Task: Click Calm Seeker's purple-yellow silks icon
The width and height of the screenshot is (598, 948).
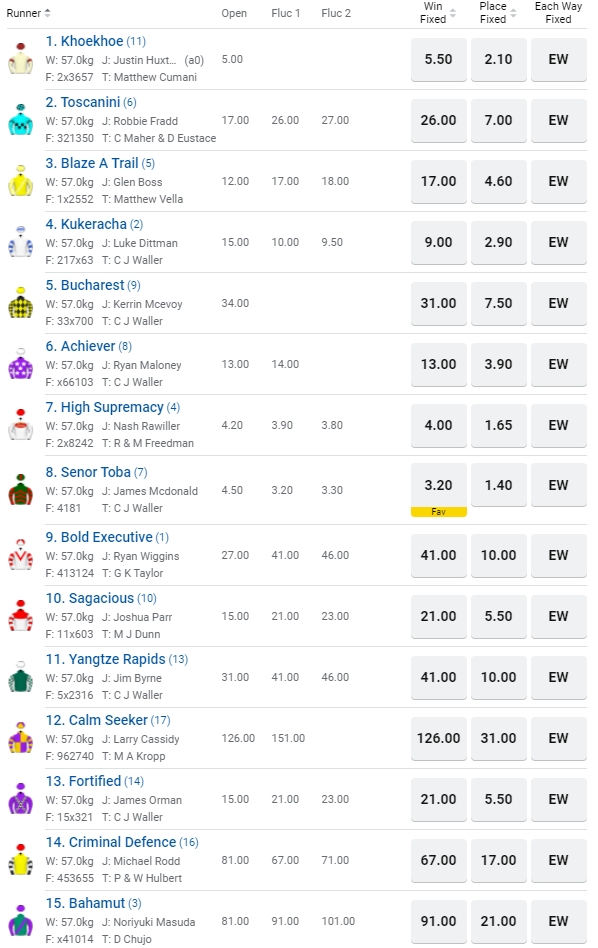Action: (21, 738)
